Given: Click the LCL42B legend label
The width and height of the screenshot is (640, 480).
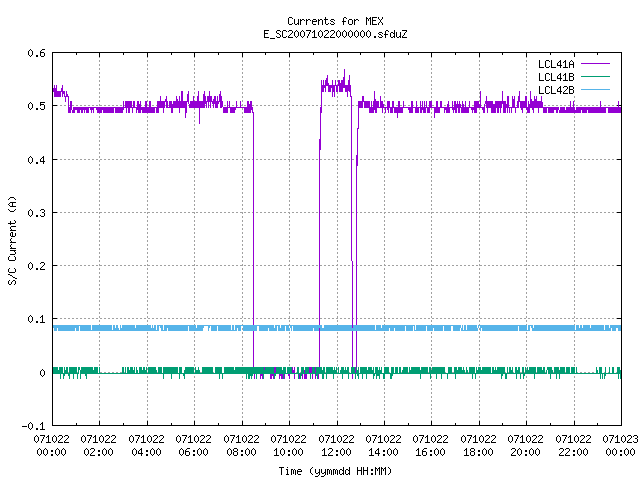Looking at the screenshot, I should click(556, 90).
